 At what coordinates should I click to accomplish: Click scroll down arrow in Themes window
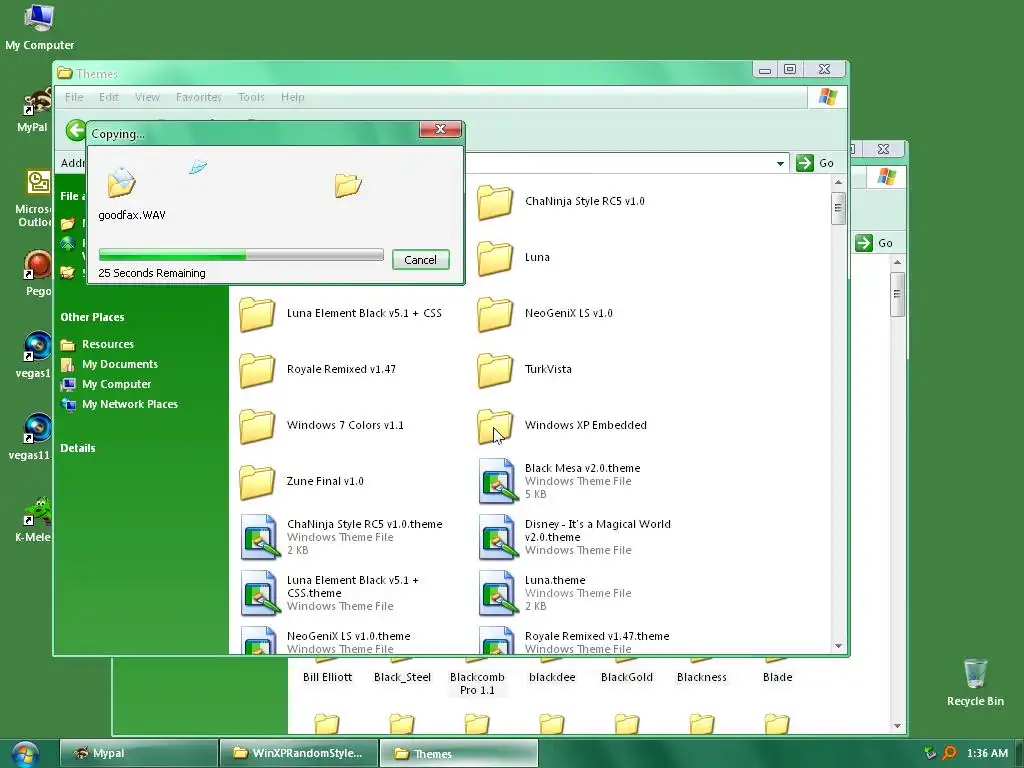coord(839,646)
